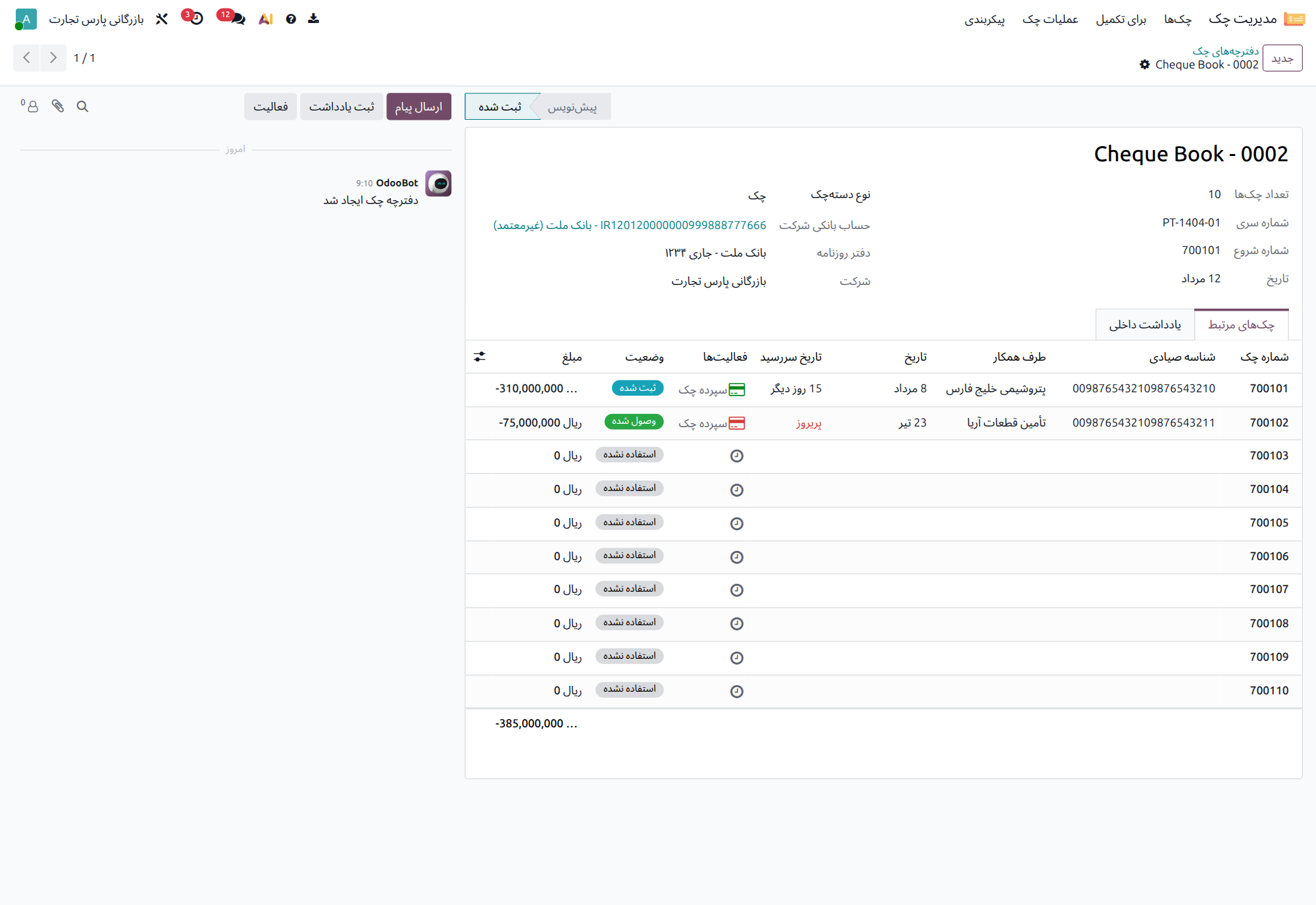Schedule activity clock for cheque 700103
Screen dimensions: 1316x905
click(737, 456)
